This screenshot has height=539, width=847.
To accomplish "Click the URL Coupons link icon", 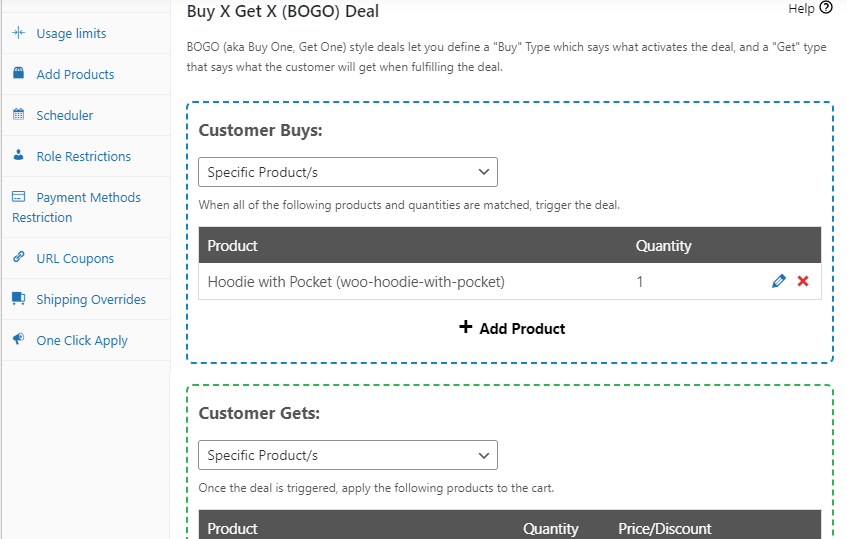I will coord(18,258).
